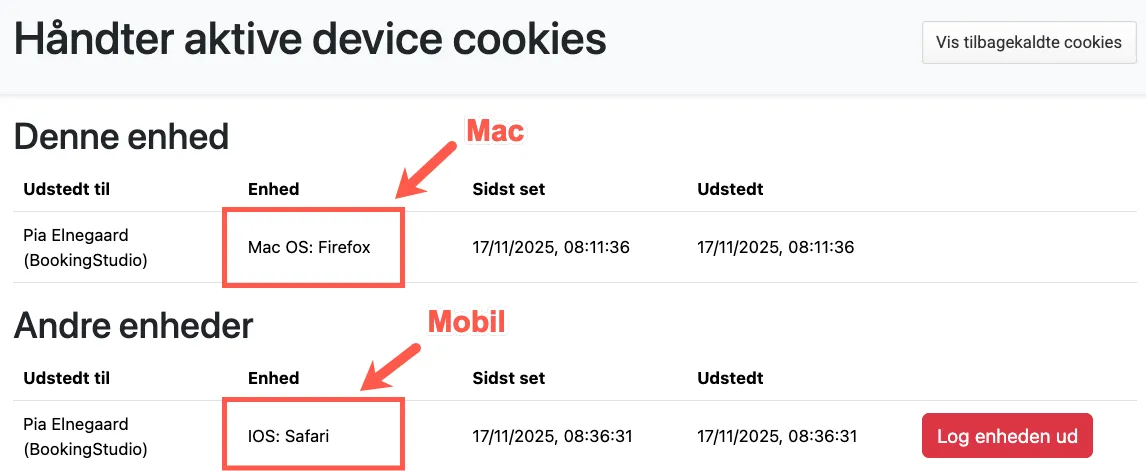This screenshot has height=471, width=1146.
Task: Click Enhed column header under Andre enheder
Action: 273,378
